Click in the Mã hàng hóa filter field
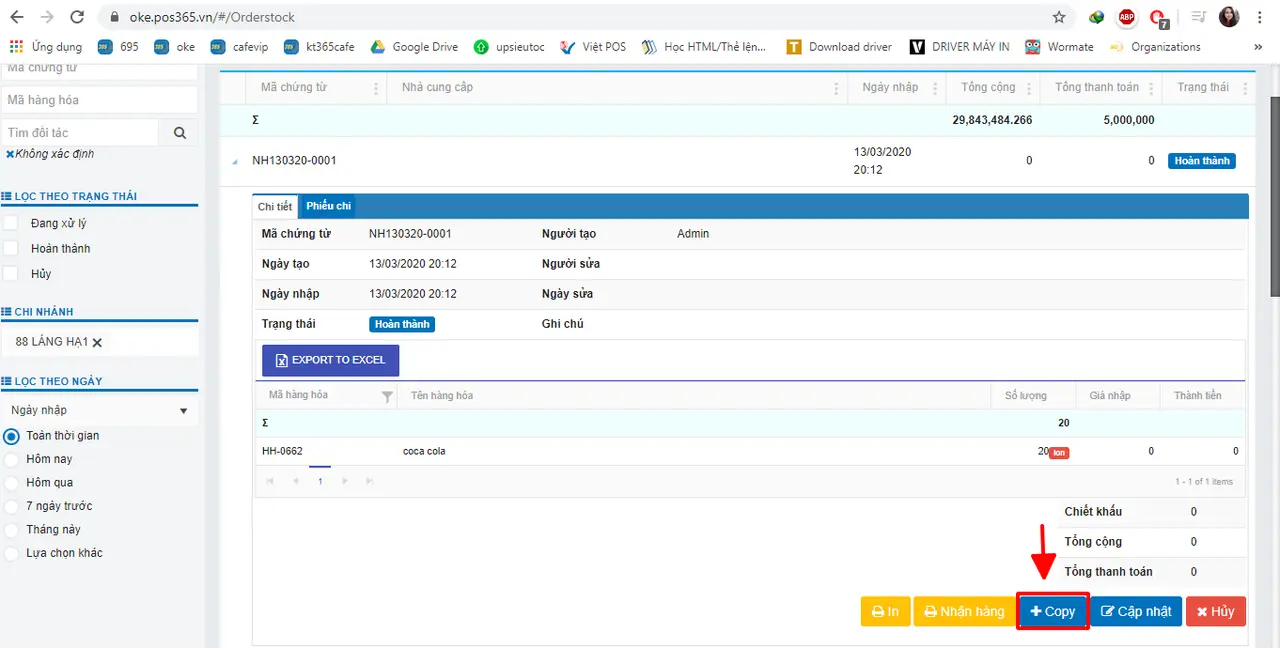This screenshot has height=648, width=1280. 99,100
